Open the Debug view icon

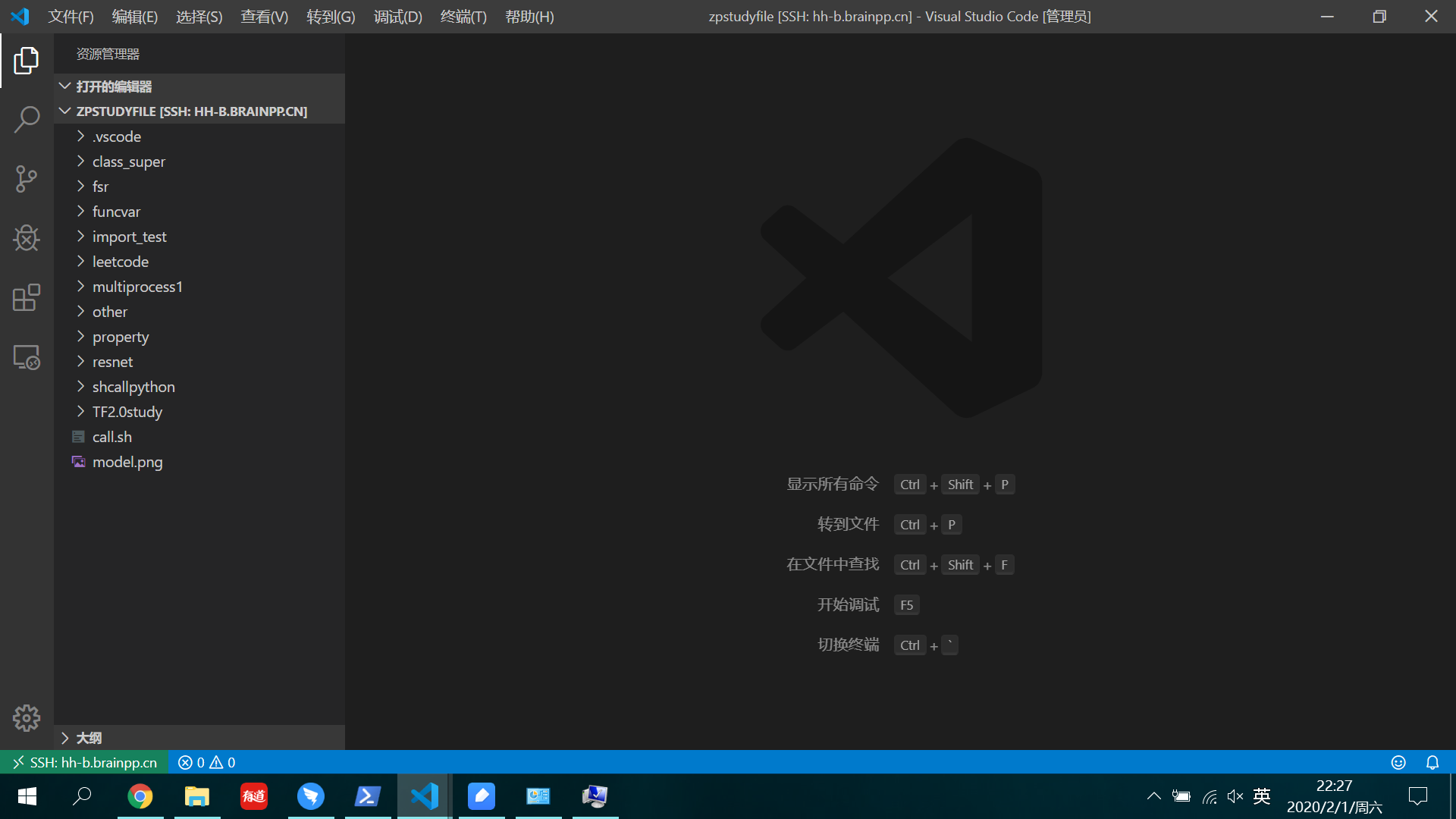27,238
